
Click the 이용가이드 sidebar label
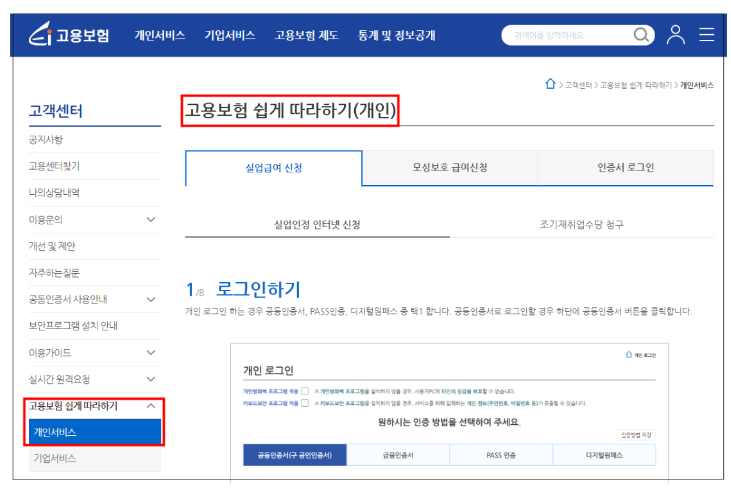[x=50, y=353]
